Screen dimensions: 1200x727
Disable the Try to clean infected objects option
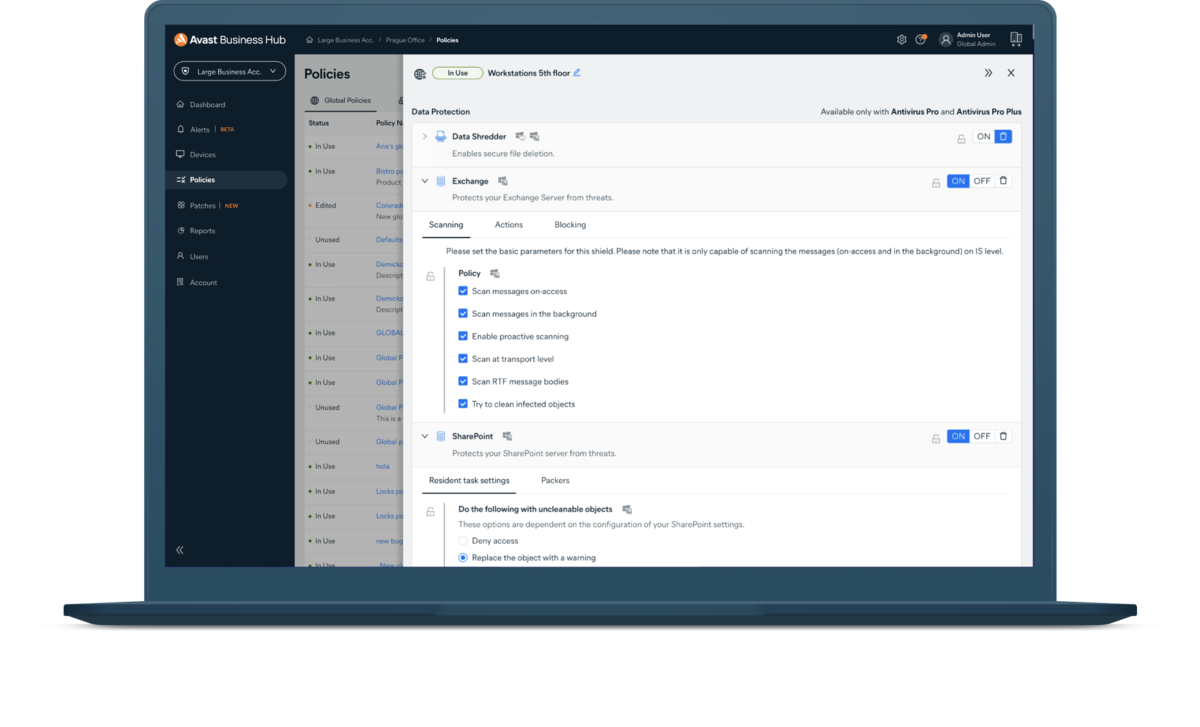(x=463, y=403)
